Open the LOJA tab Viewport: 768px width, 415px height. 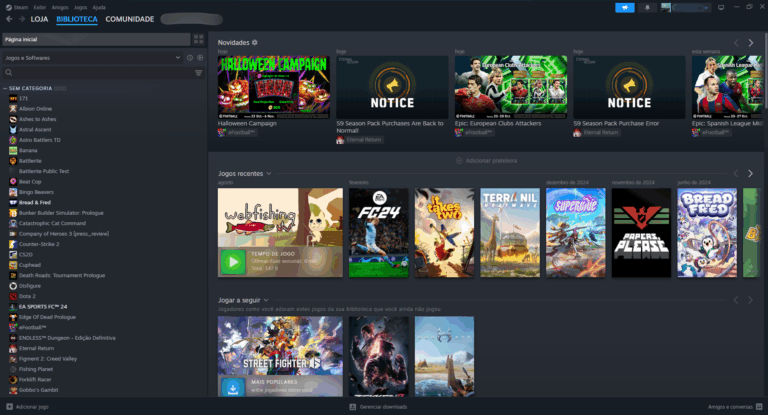coord(39,19)
